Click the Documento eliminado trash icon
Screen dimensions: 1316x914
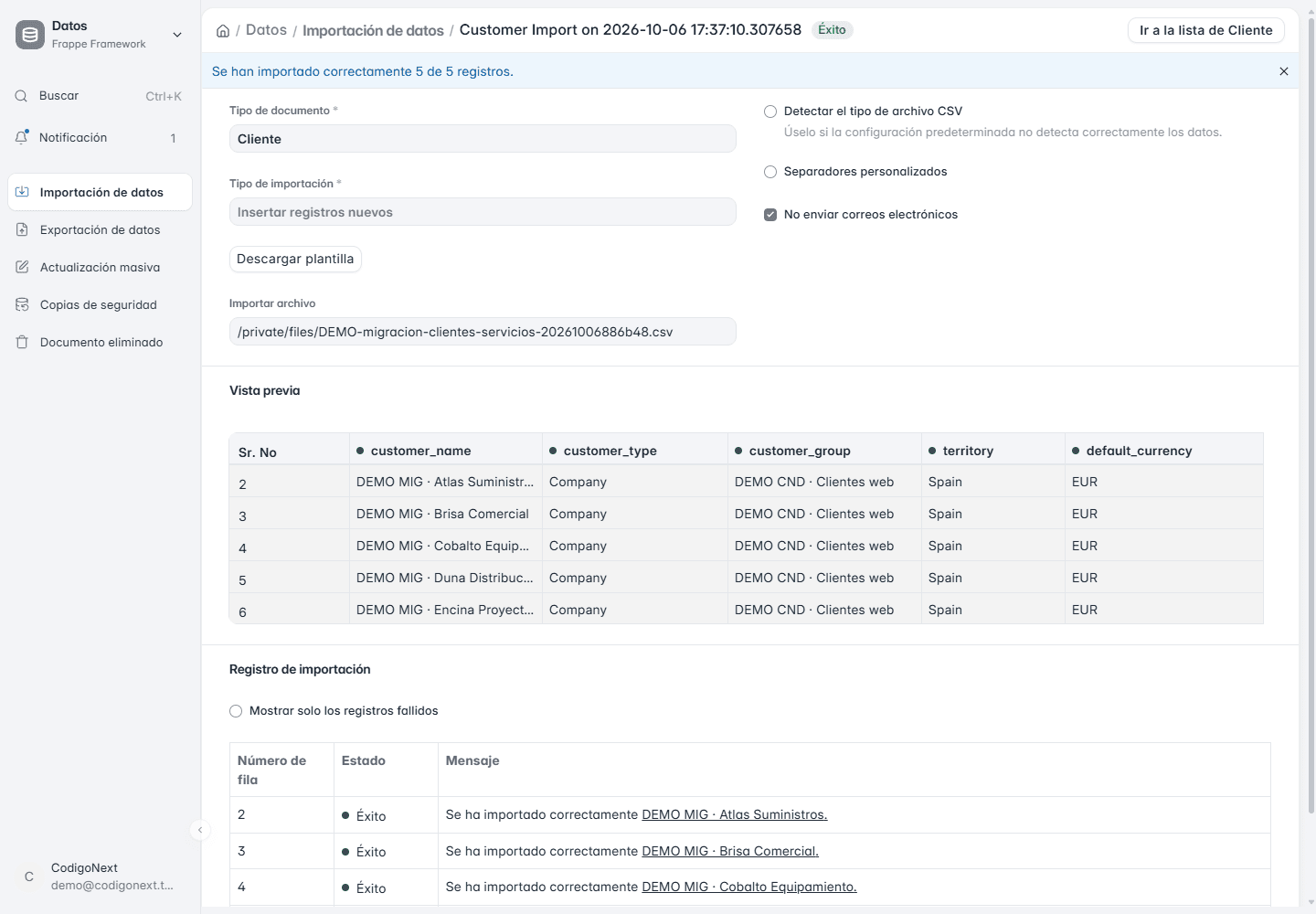click(22, 342)
